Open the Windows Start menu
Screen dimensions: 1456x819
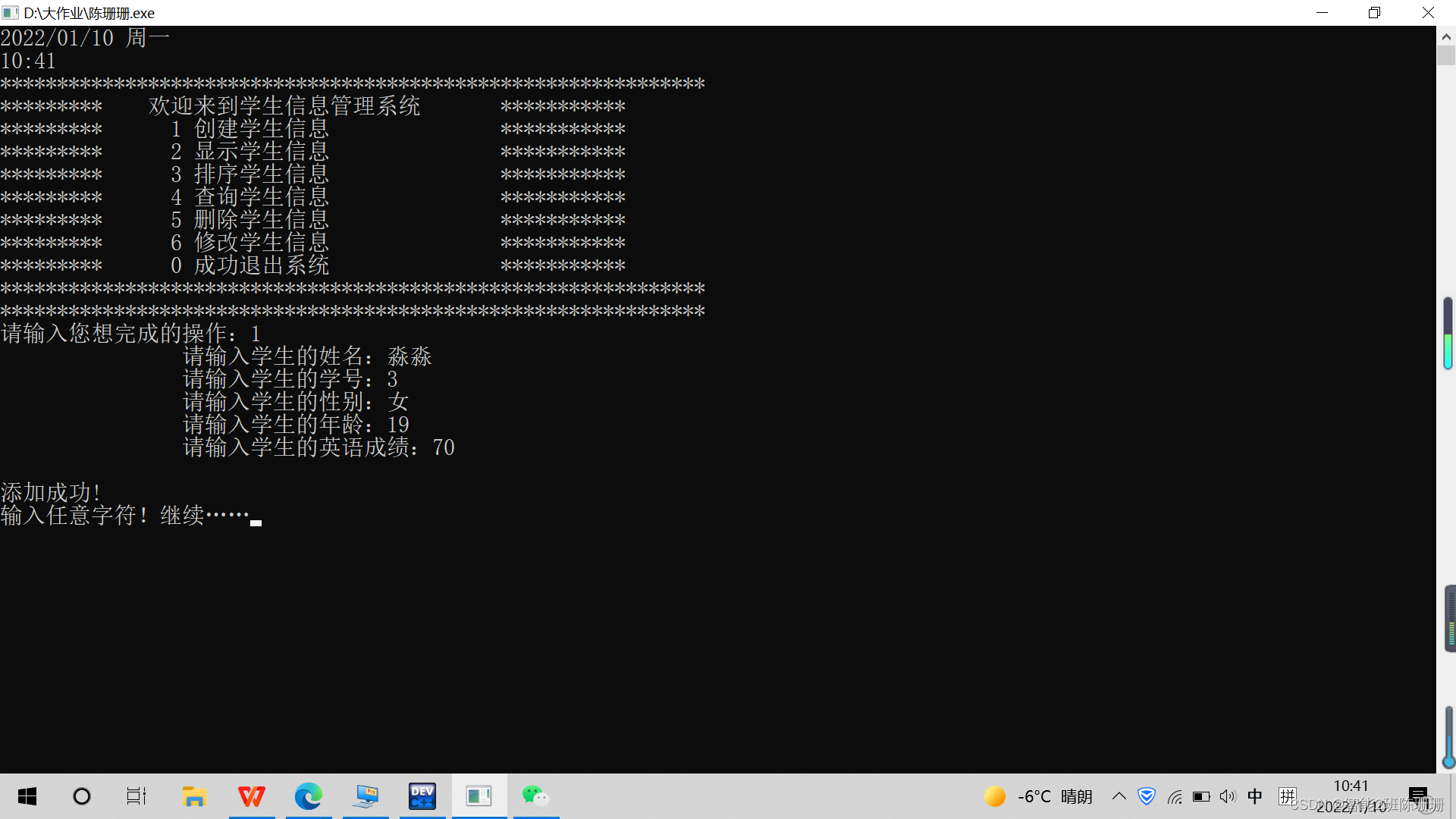(x=27, y=796)
